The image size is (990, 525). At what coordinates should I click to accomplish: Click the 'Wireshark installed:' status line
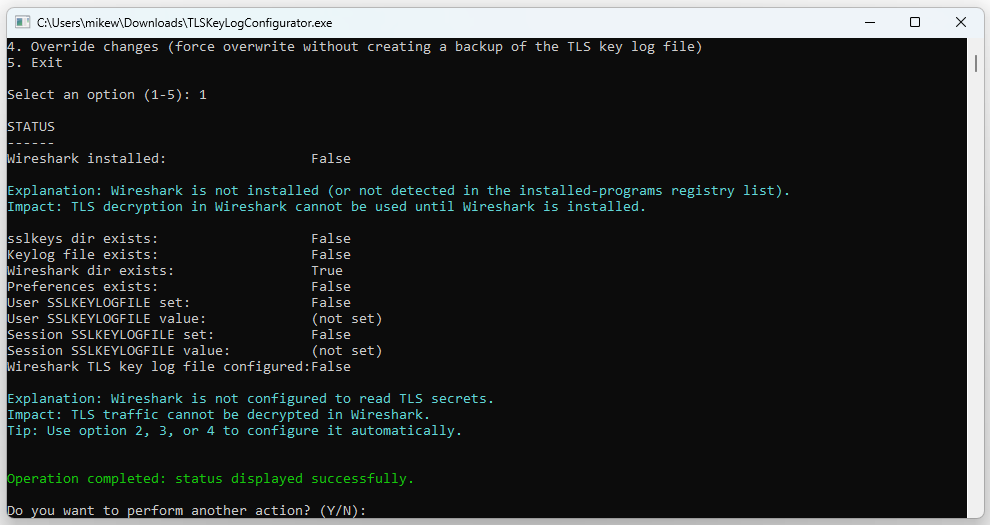[87, 159]
